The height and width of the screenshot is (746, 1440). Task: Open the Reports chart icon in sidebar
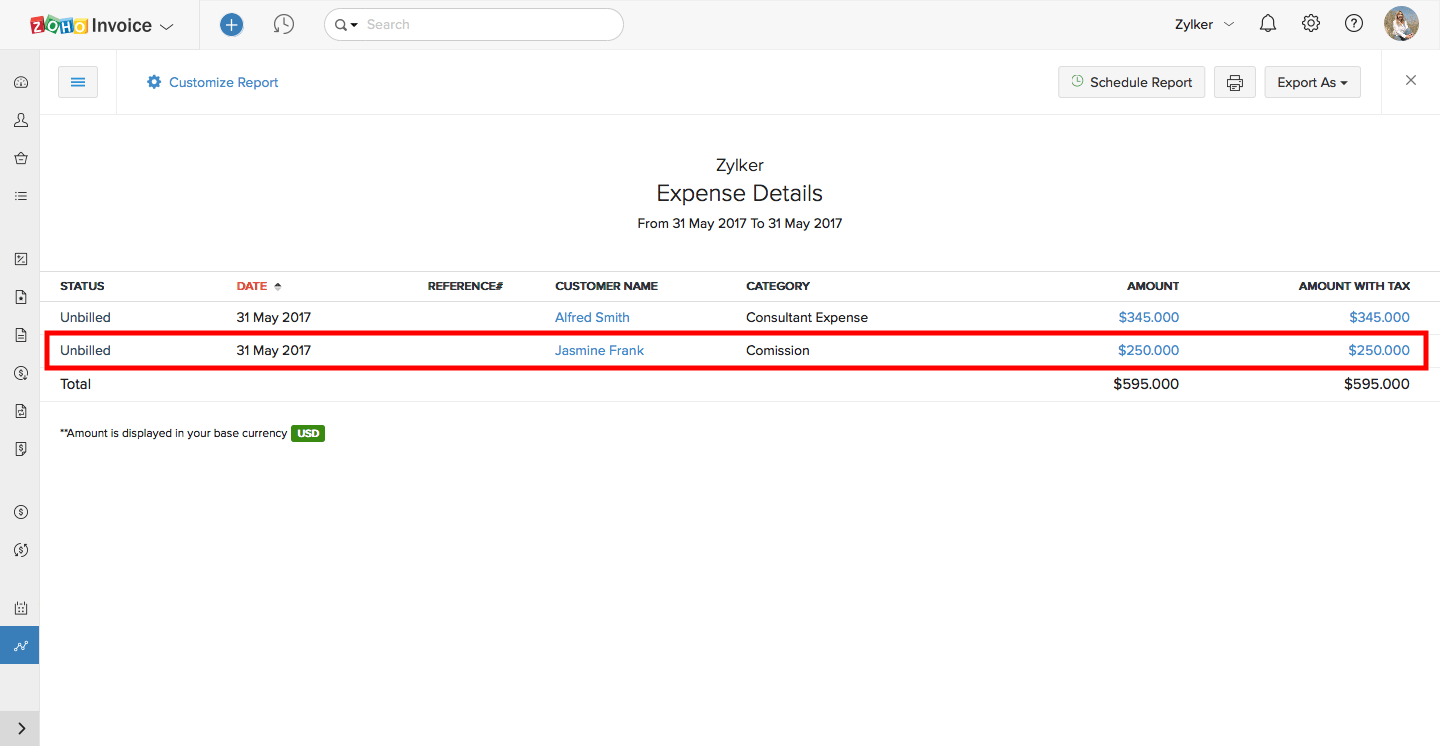click(20, 646)
